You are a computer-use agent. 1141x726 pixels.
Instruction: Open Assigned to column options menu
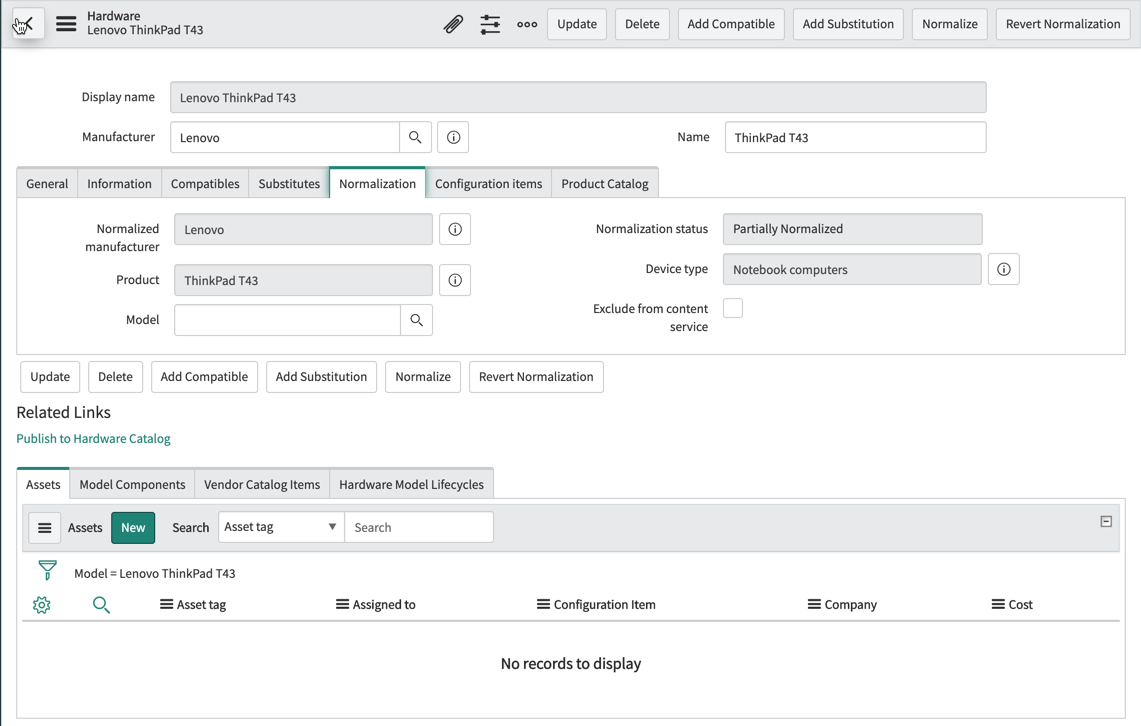point(342,605)
